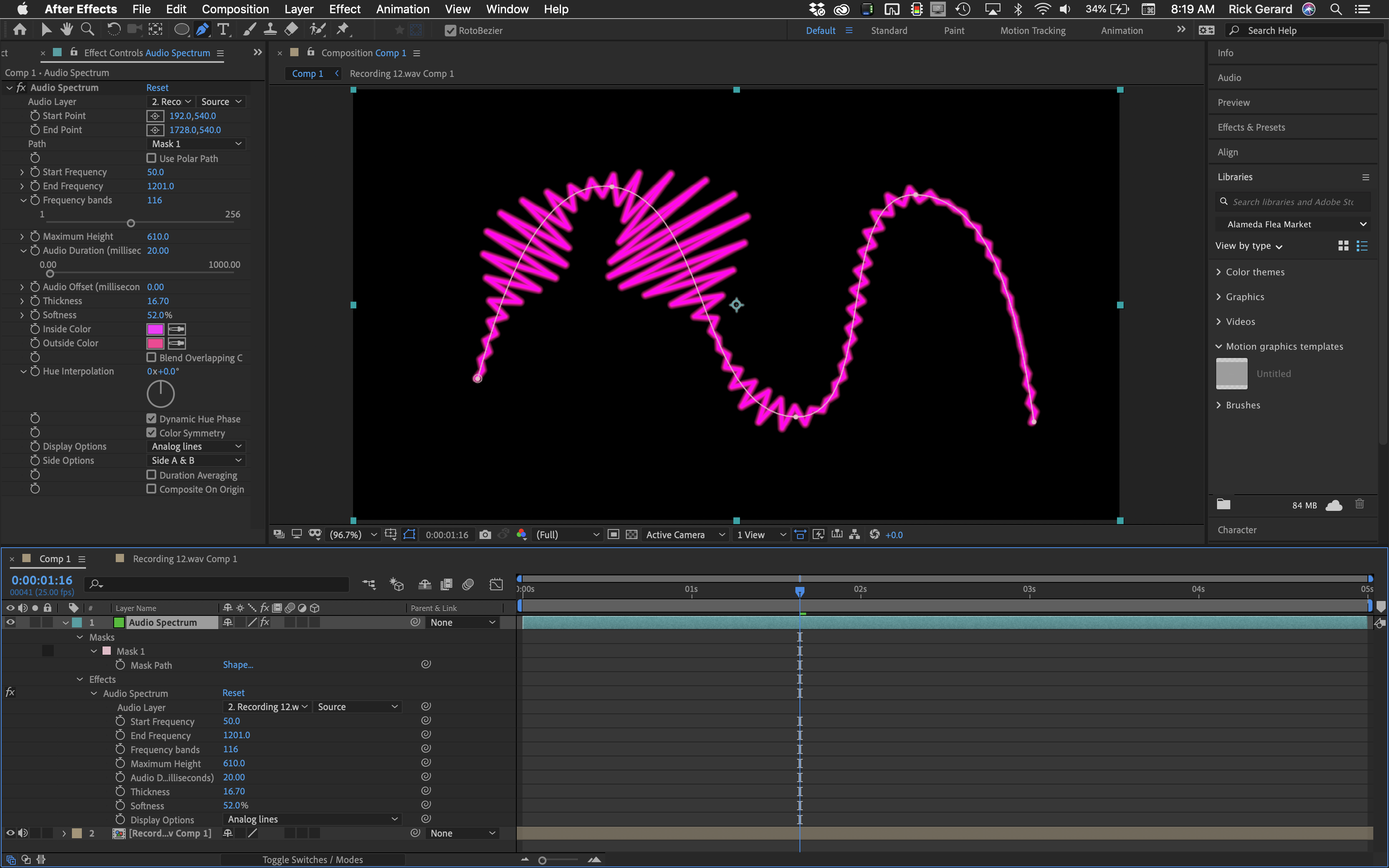Open the Side Options dropdown
This screenshot has height=868, width=1389.
pos(196,460)
